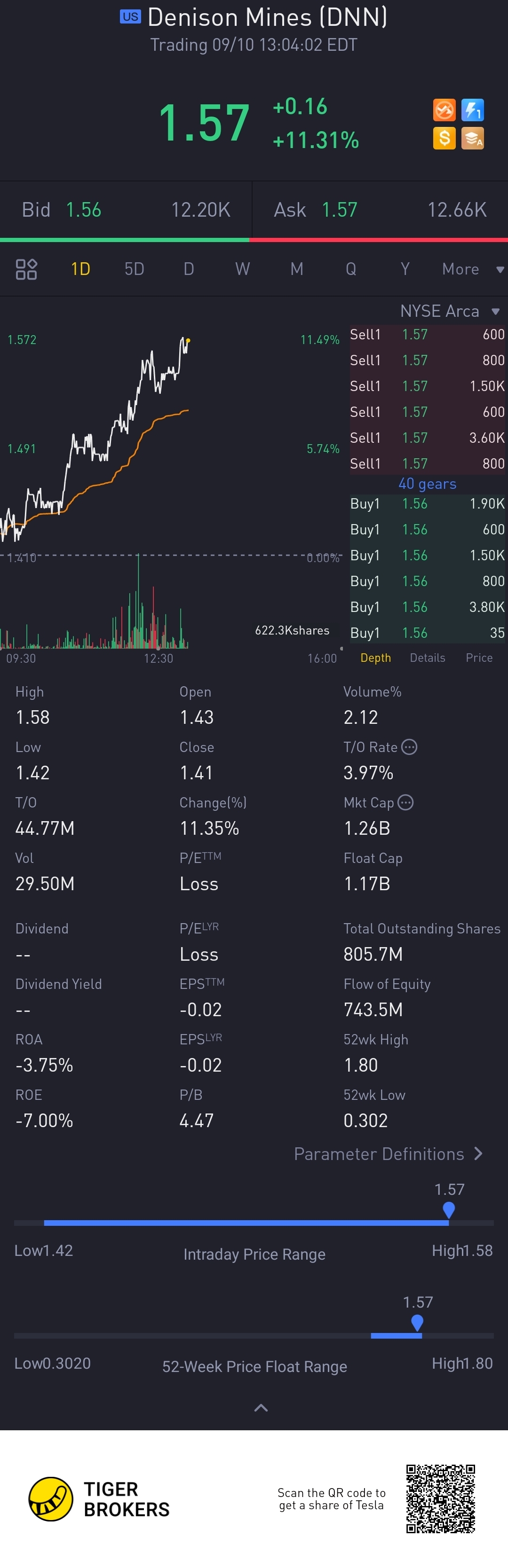Switch to the quarterly Q chart tab

(x=351, y=269)
